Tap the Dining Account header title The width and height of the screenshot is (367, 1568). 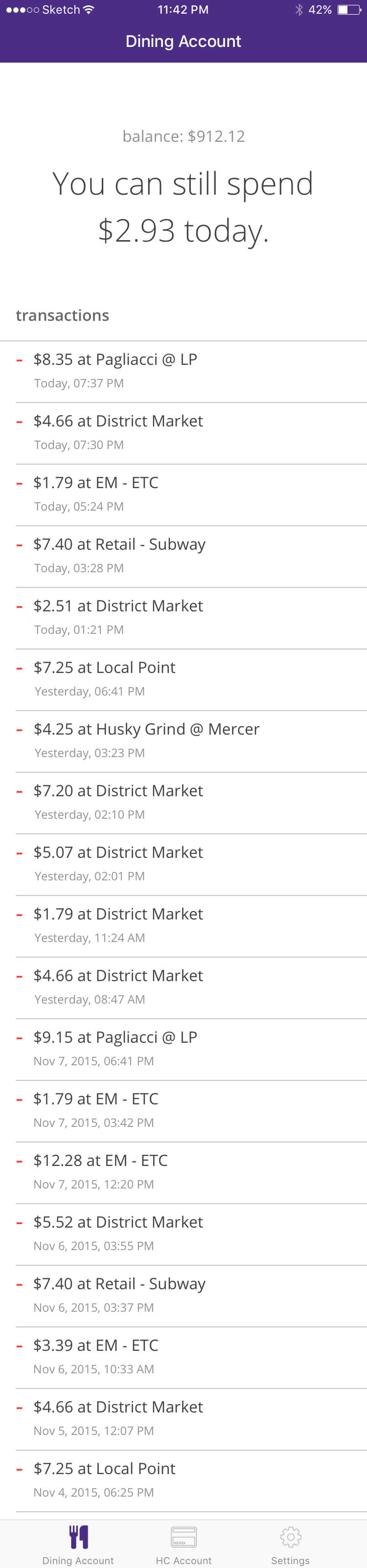point(183,41)
